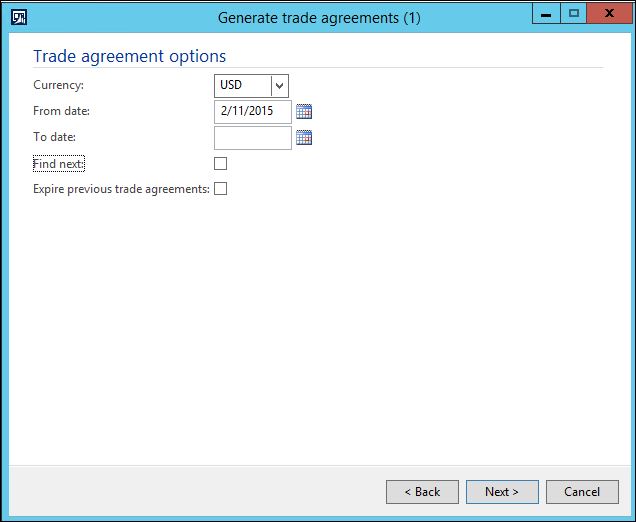Click the Generate trade agreements title bar
Image resolution: width=636 pixels, height=522 pixels.
pyautogui.click(x=320, y=16)
